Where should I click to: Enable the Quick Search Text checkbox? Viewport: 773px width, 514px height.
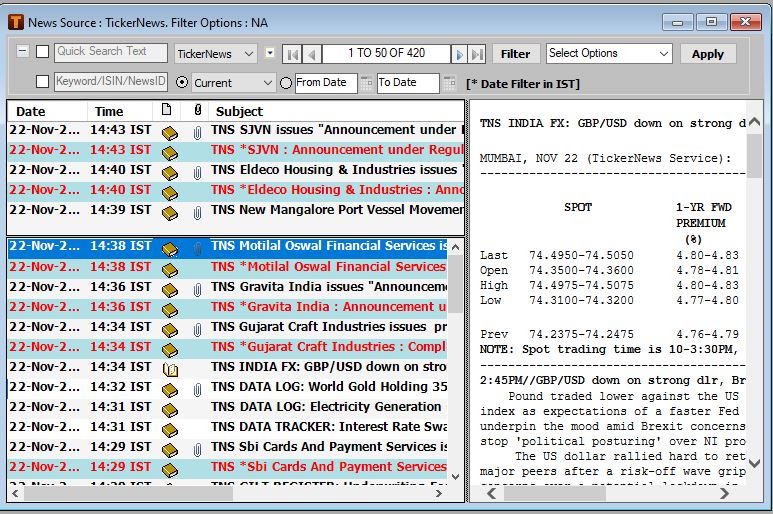[42, 51]
